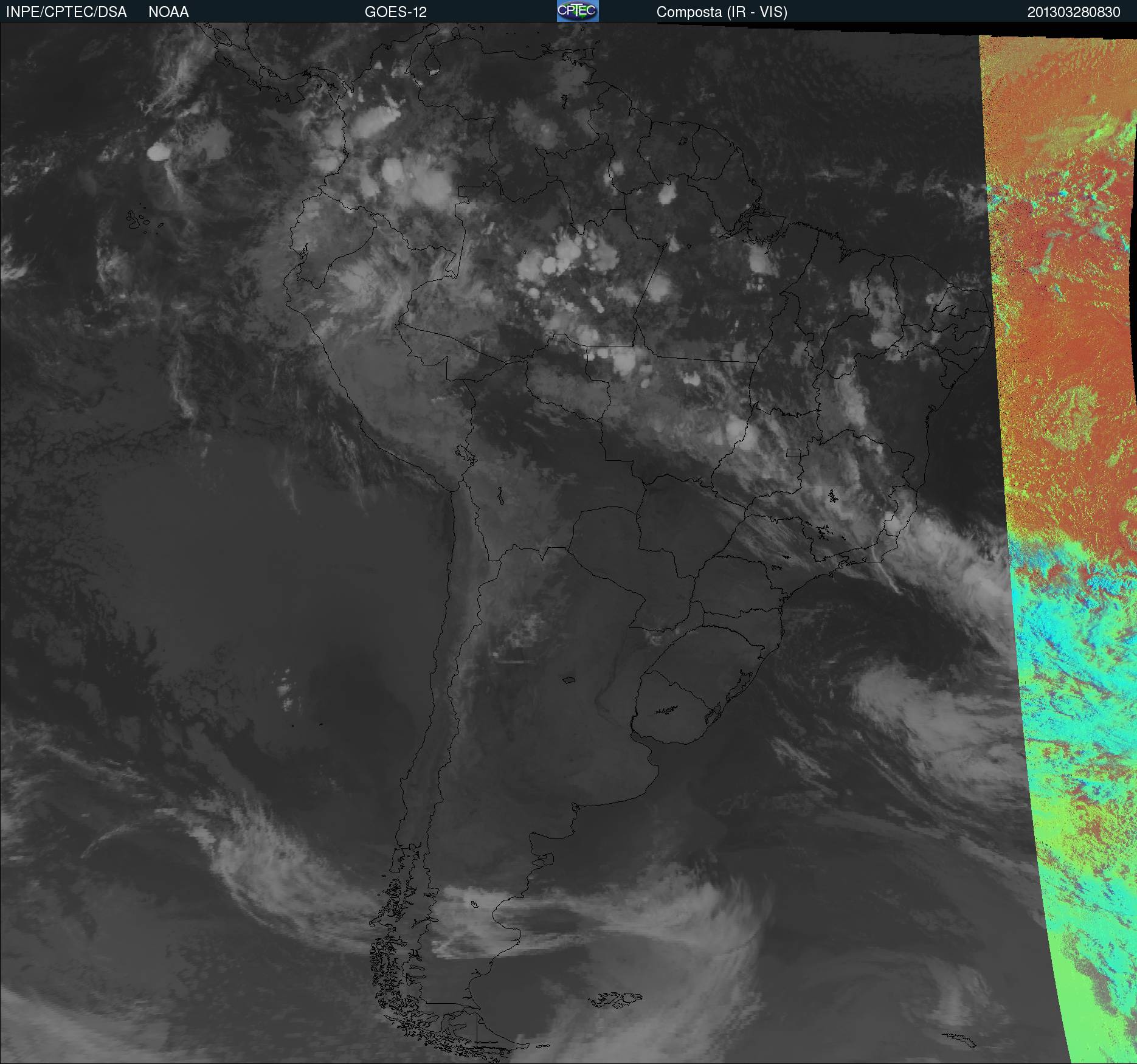The image size is (1137, 1064).
Task: Select the Mar Chiquita lake outline in Argentina
Action: coord(569,680)
